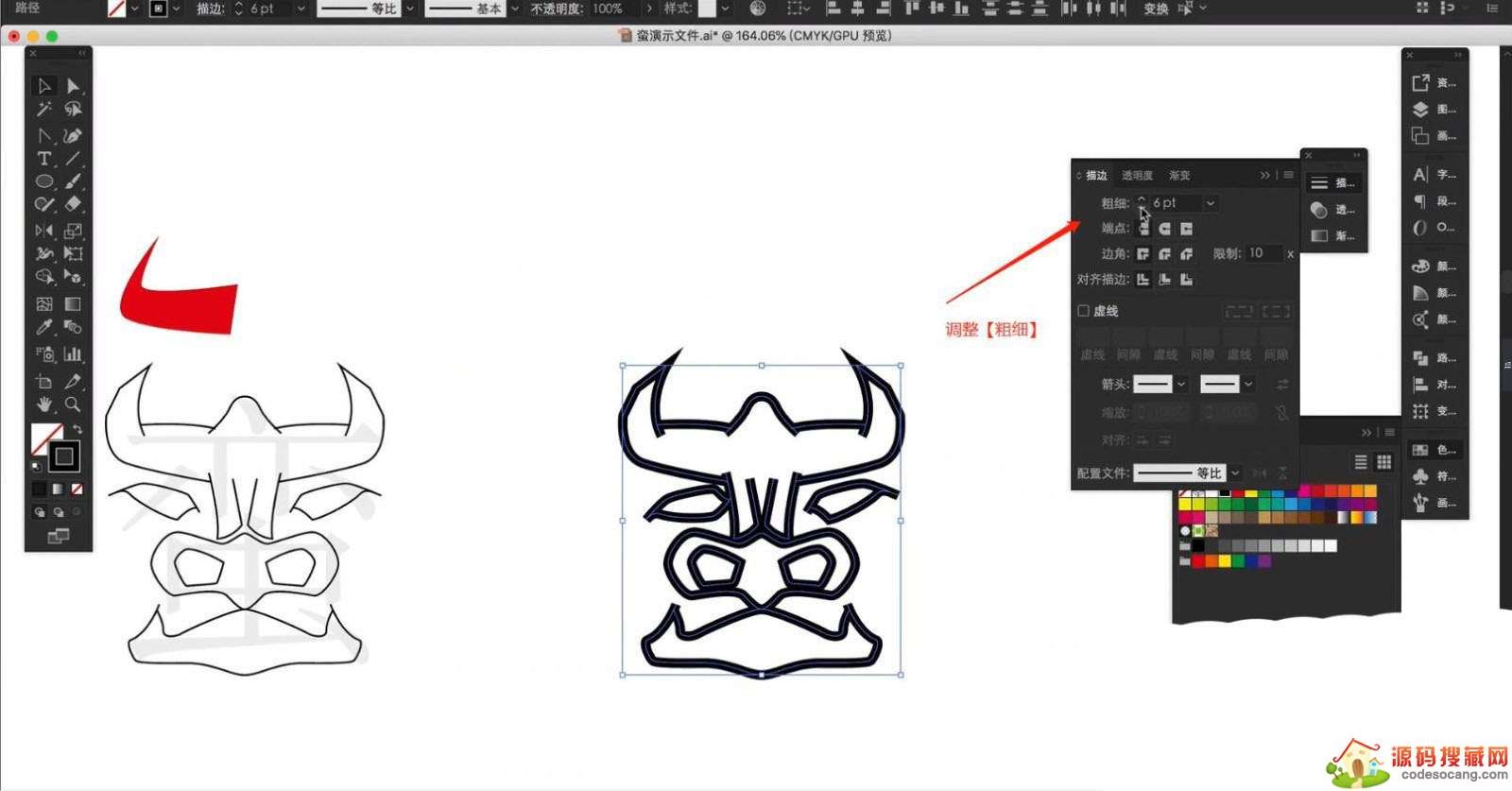Pick the Eyedropper tool

[x=43, y=328]
